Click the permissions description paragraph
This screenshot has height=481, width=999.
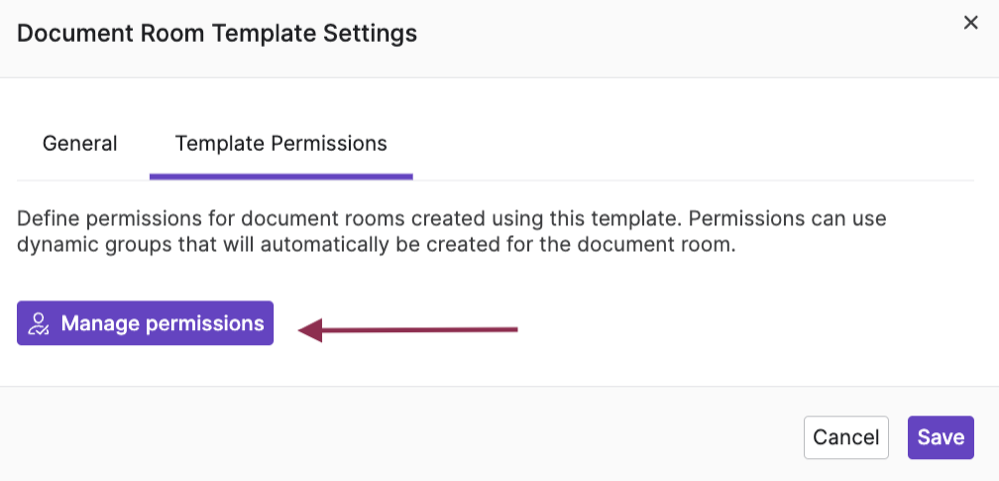coord(450,231)
